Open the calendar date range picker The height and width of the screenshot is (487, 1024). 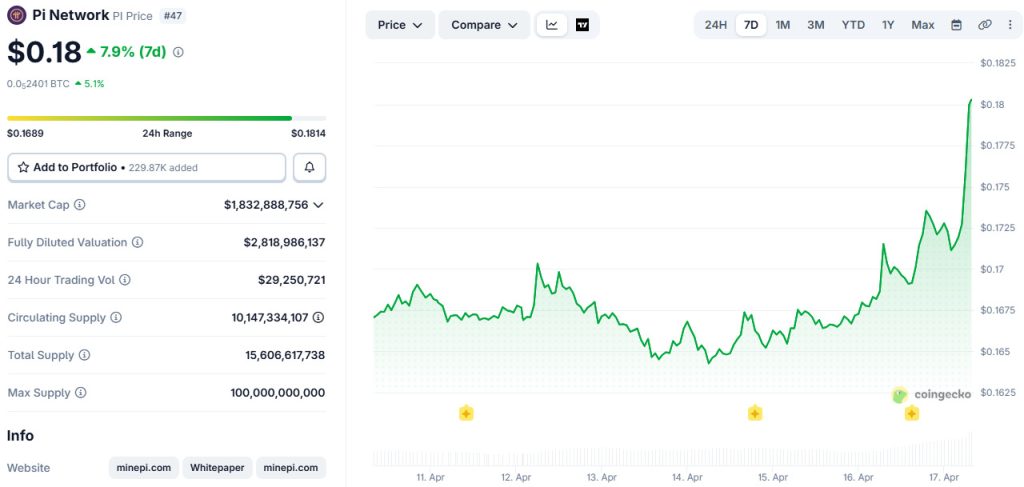tap(956, 25)
